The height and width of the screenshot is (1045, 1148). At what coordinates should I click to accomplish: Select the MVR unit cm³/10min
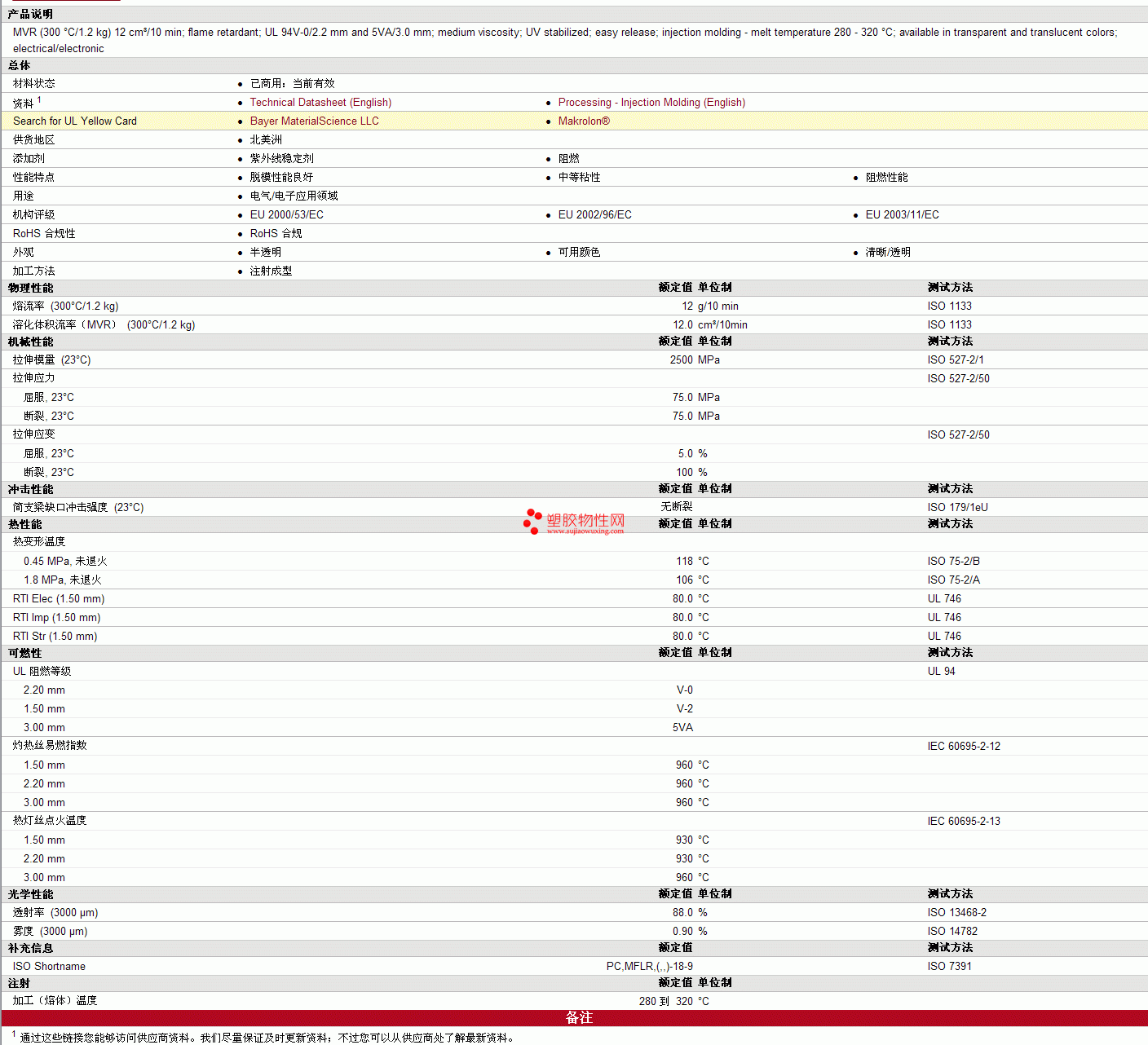(722, 325)
